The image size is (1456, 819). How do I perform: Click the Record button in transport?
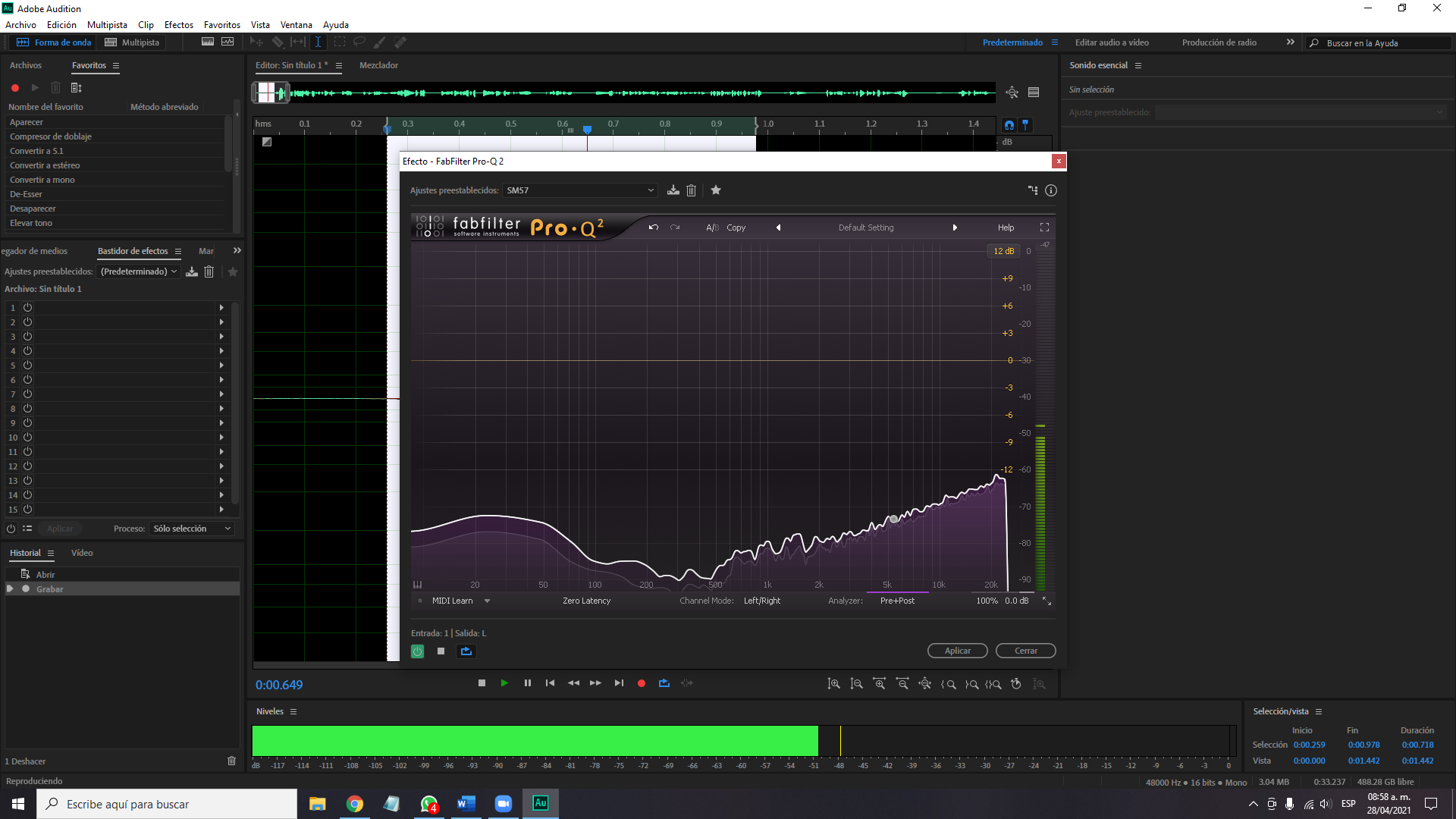click(642, 683)
